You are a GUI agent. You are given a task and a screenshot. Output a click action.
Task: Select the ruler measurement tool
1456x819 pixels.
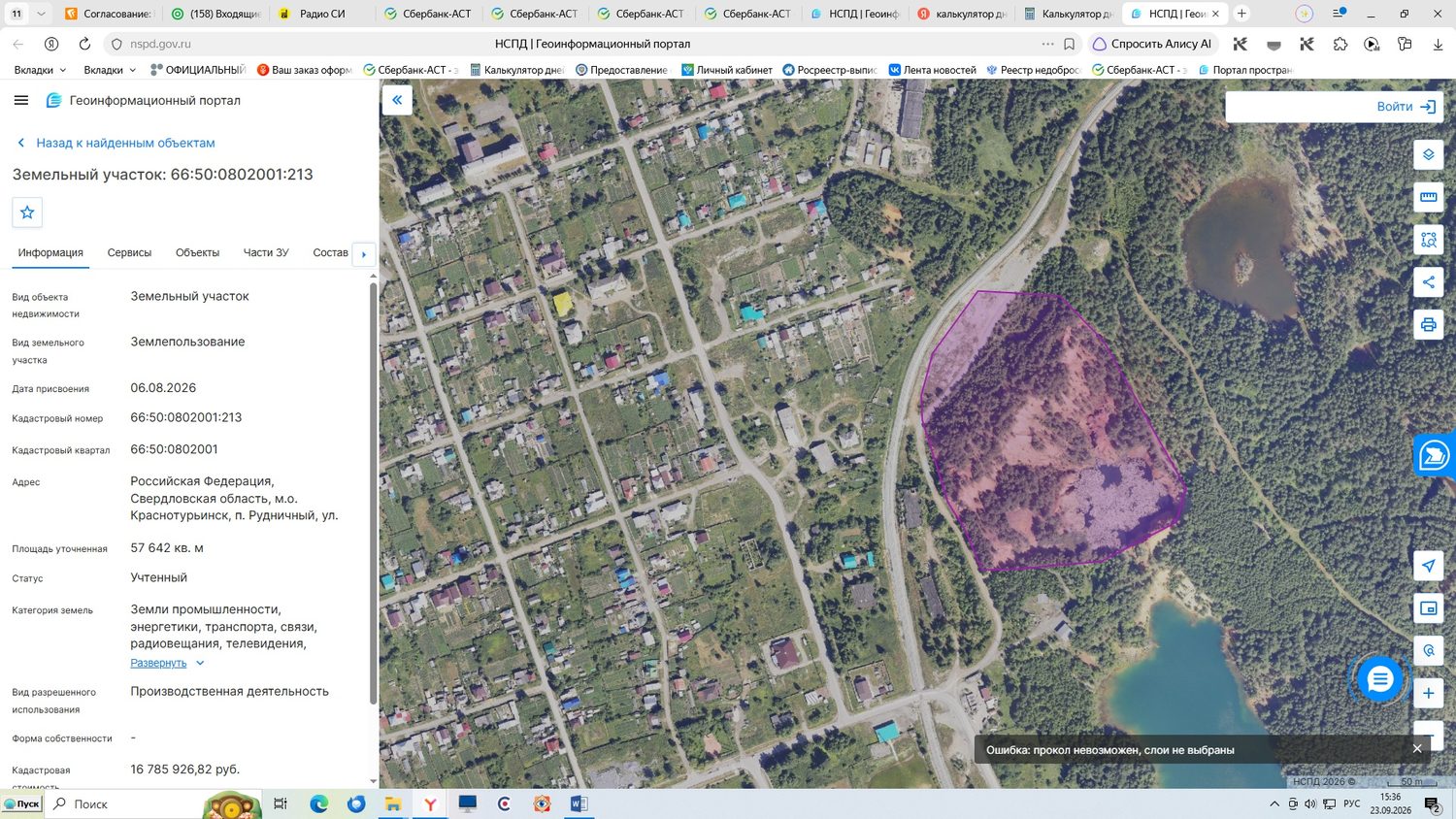click(x=1428, y=197)
